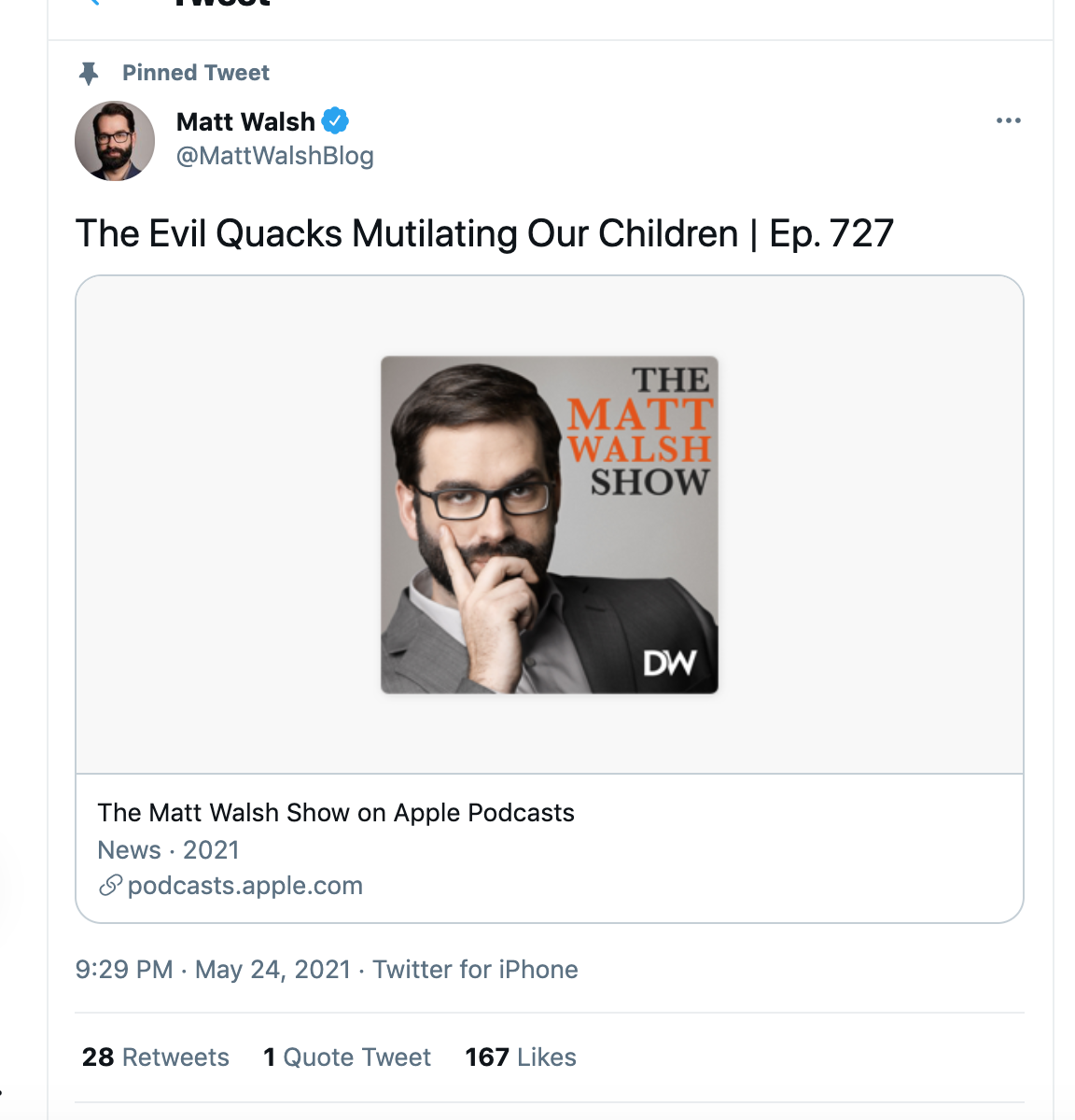Viewport: 1075px width, 1120px height.
Task: Click the DW logo on the cover art
Action: (x=669, y=663)
